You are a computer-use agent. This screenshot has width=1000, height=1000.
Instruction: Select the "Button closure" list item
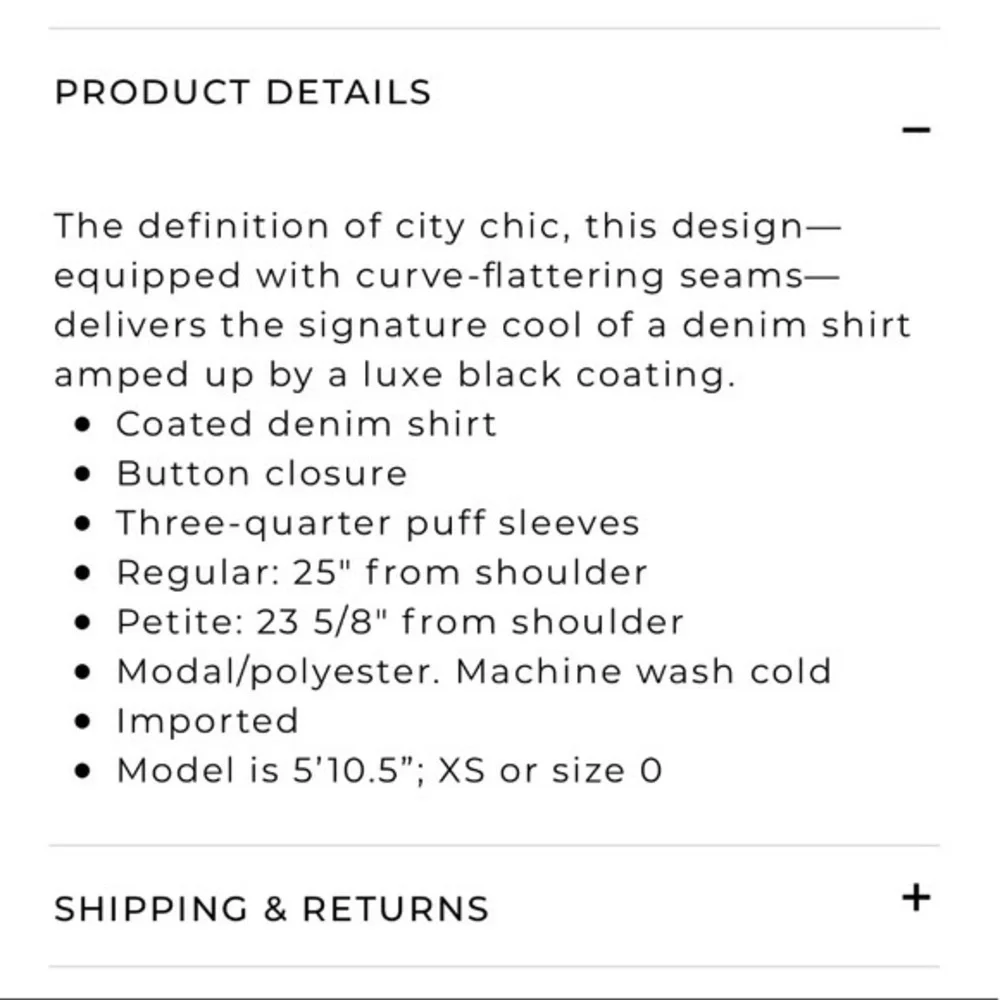pyautogui.click(x=262, y=473)
